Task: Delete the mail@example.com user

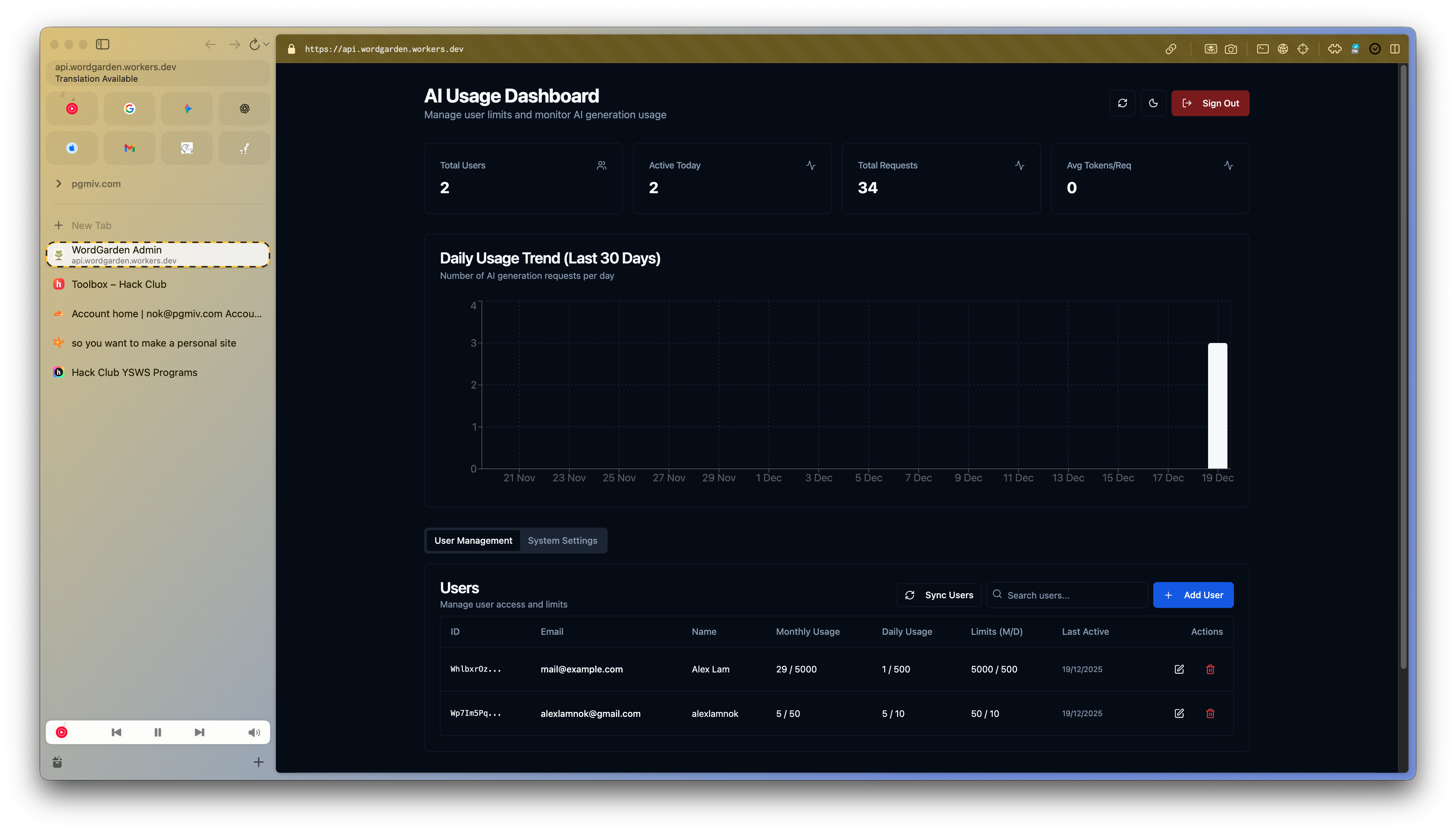Action: [1210, 669]
